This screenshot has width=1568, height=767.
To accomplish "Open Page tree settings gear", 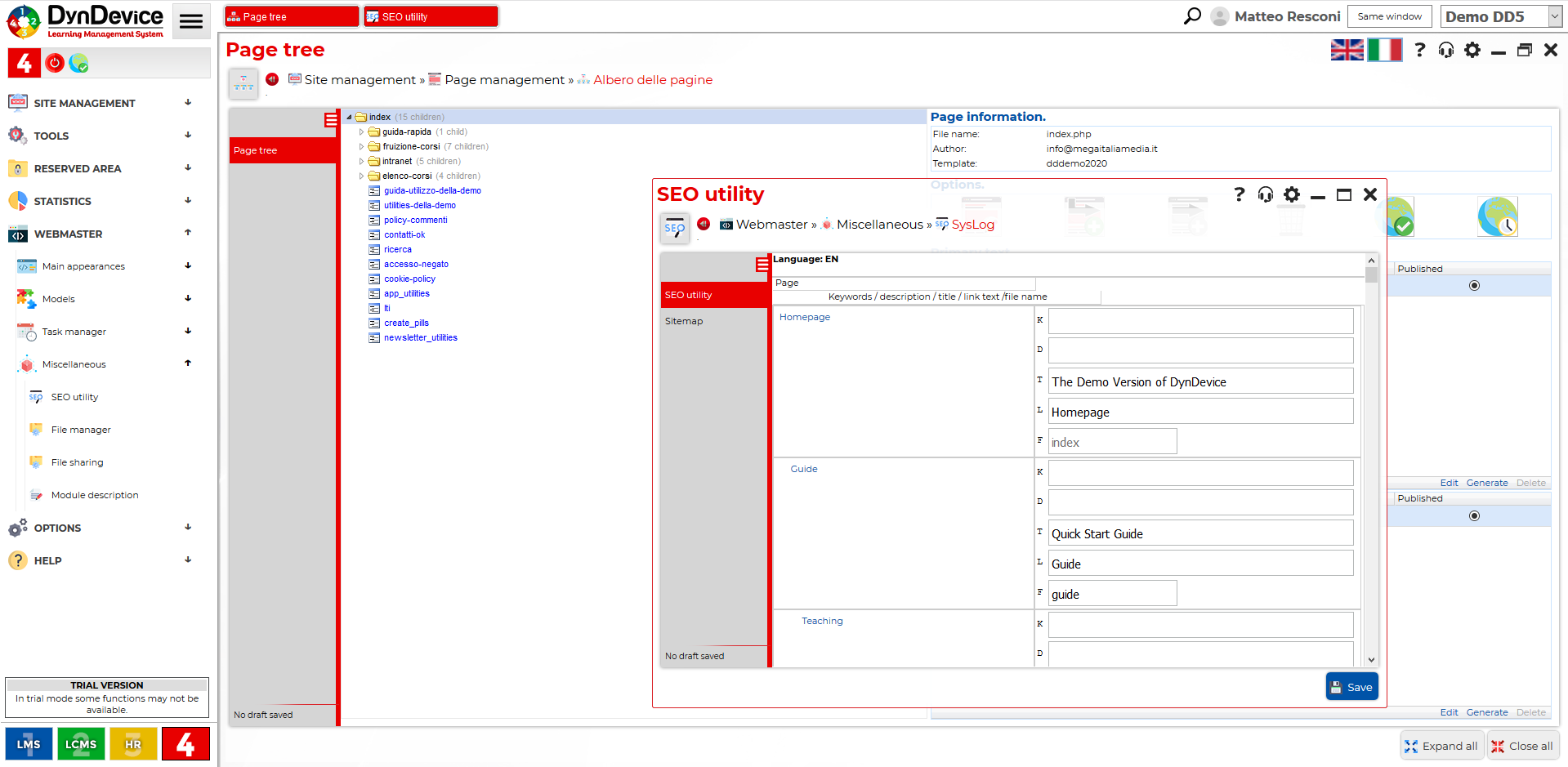I will [x=1472, y=50].
